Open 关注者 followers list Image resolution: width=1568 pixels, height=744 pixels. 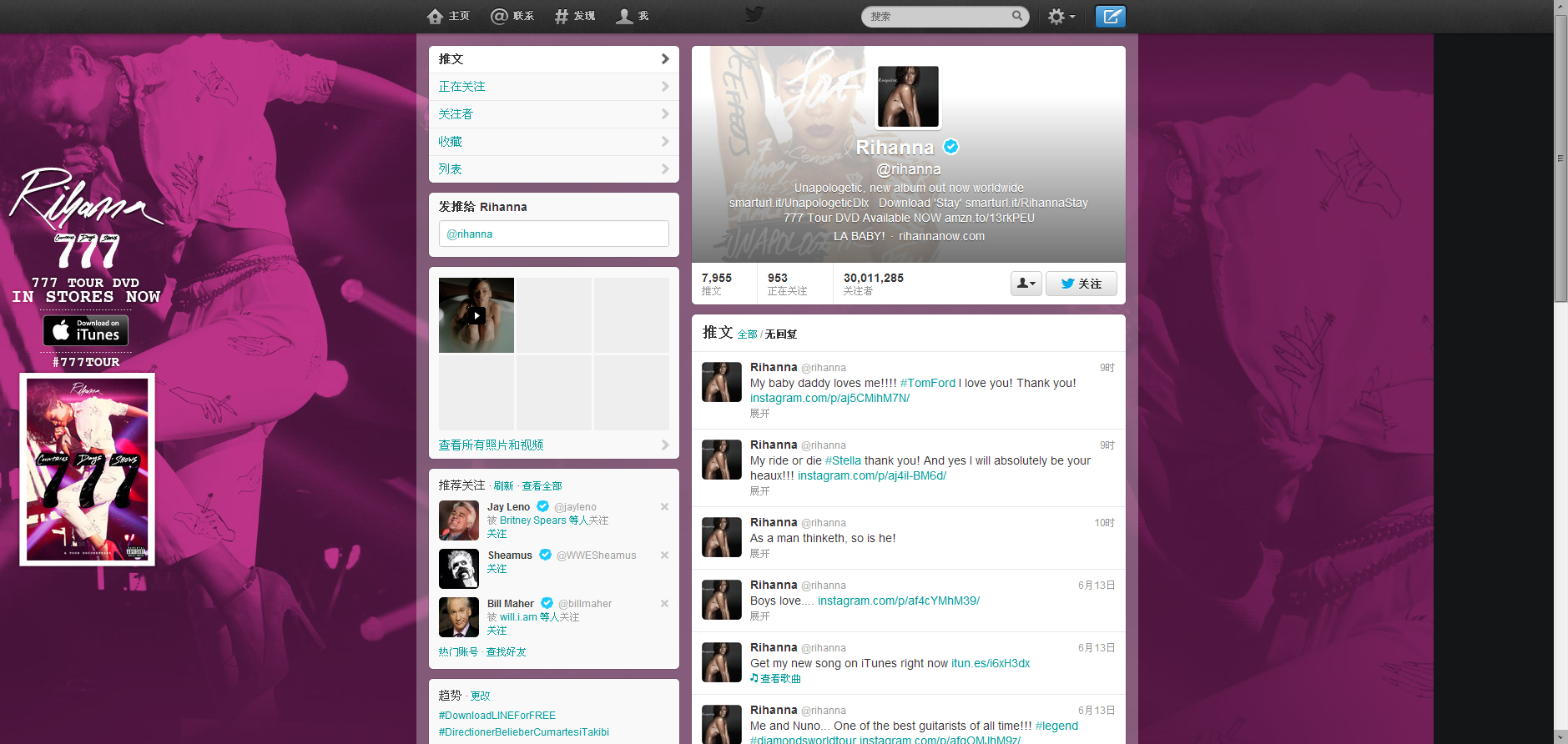pos(554,114)
